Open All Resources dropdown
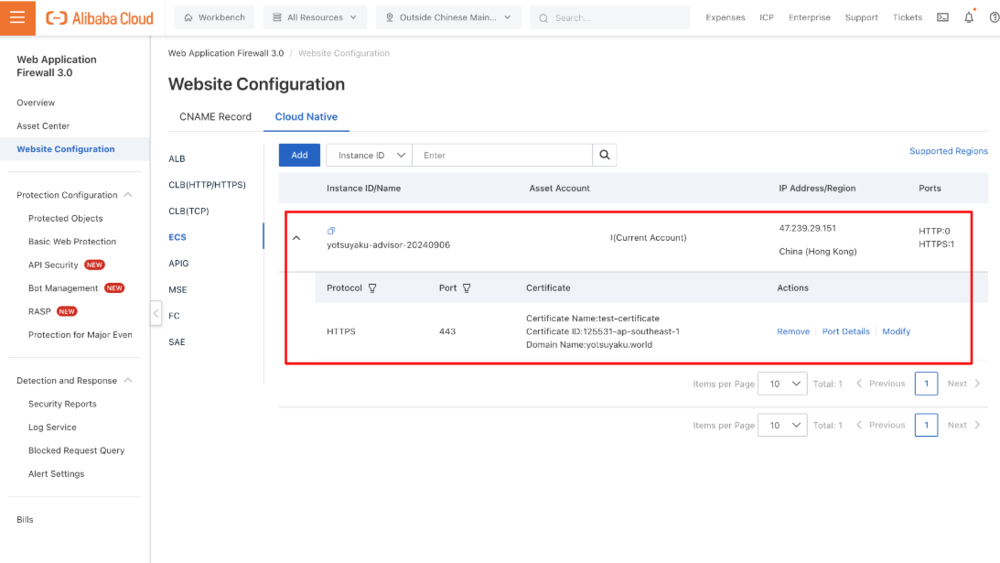 [315, 17]
